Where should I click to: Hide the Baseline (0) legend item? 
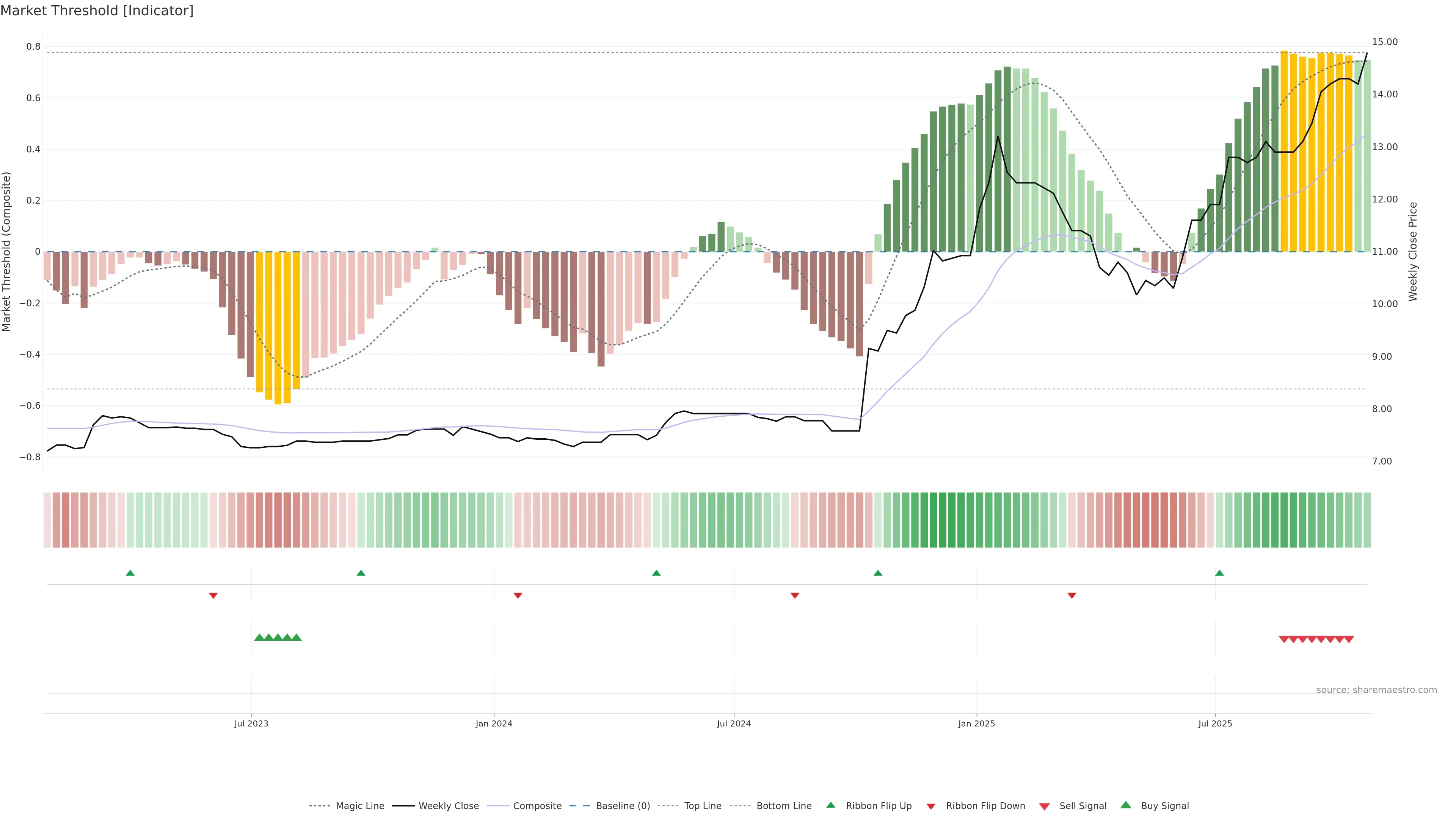tap(622, 806)
